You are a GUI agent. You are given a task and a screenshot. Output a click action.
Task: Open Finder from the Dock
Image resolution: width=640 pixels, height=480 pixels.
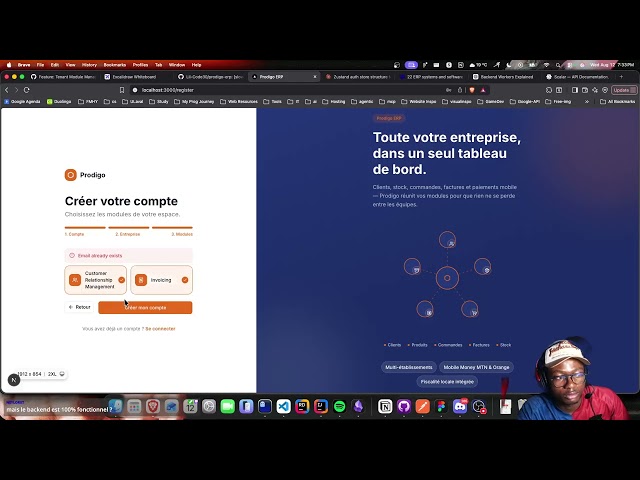click(116, 406)
